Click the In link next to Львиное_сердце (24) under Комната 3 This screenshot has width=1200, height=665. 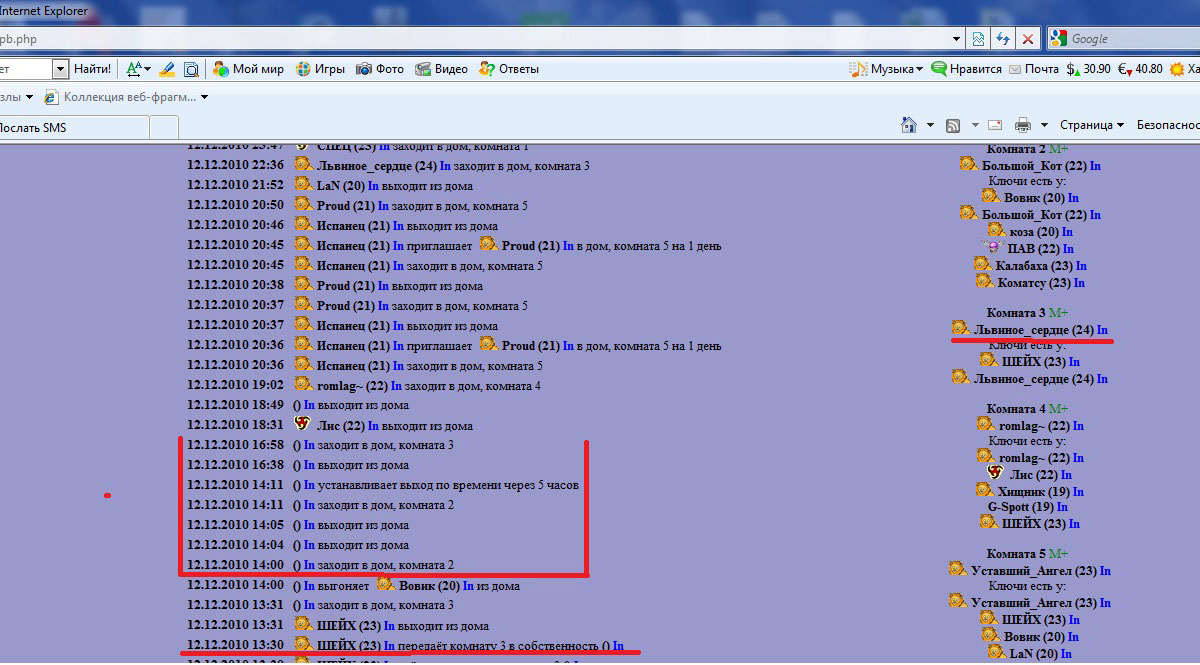(1102, 330)
